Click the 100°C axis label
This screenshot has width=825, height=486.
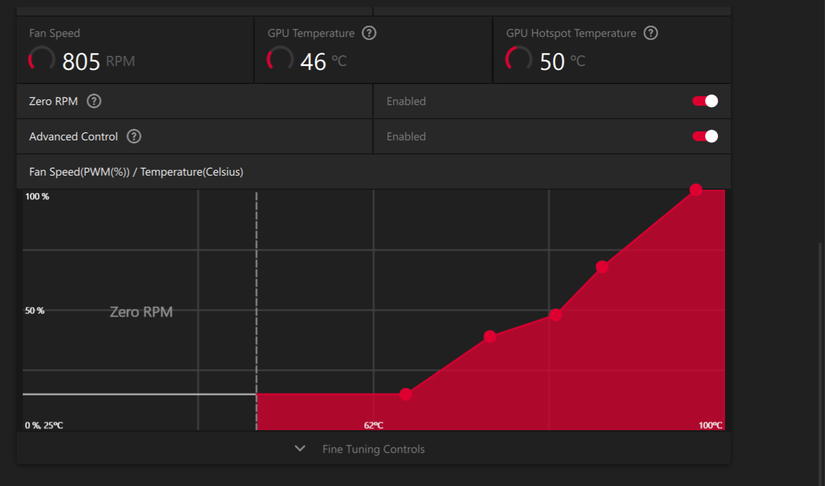pyautogui.click(x=710, y=425)
